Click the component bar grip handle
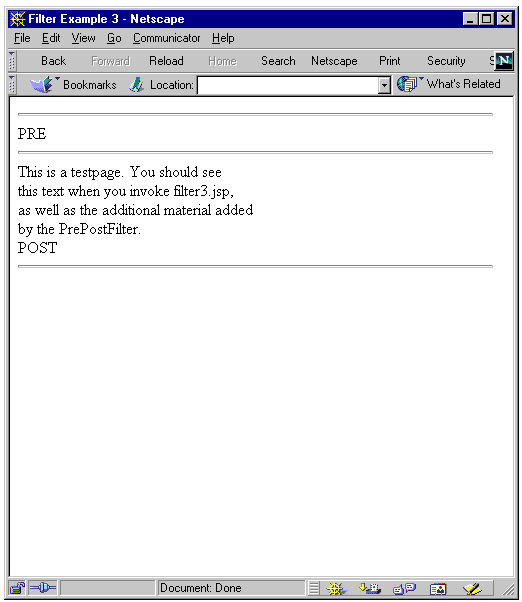The width and height of the screenshot is (522, 602). pos(314,588)
